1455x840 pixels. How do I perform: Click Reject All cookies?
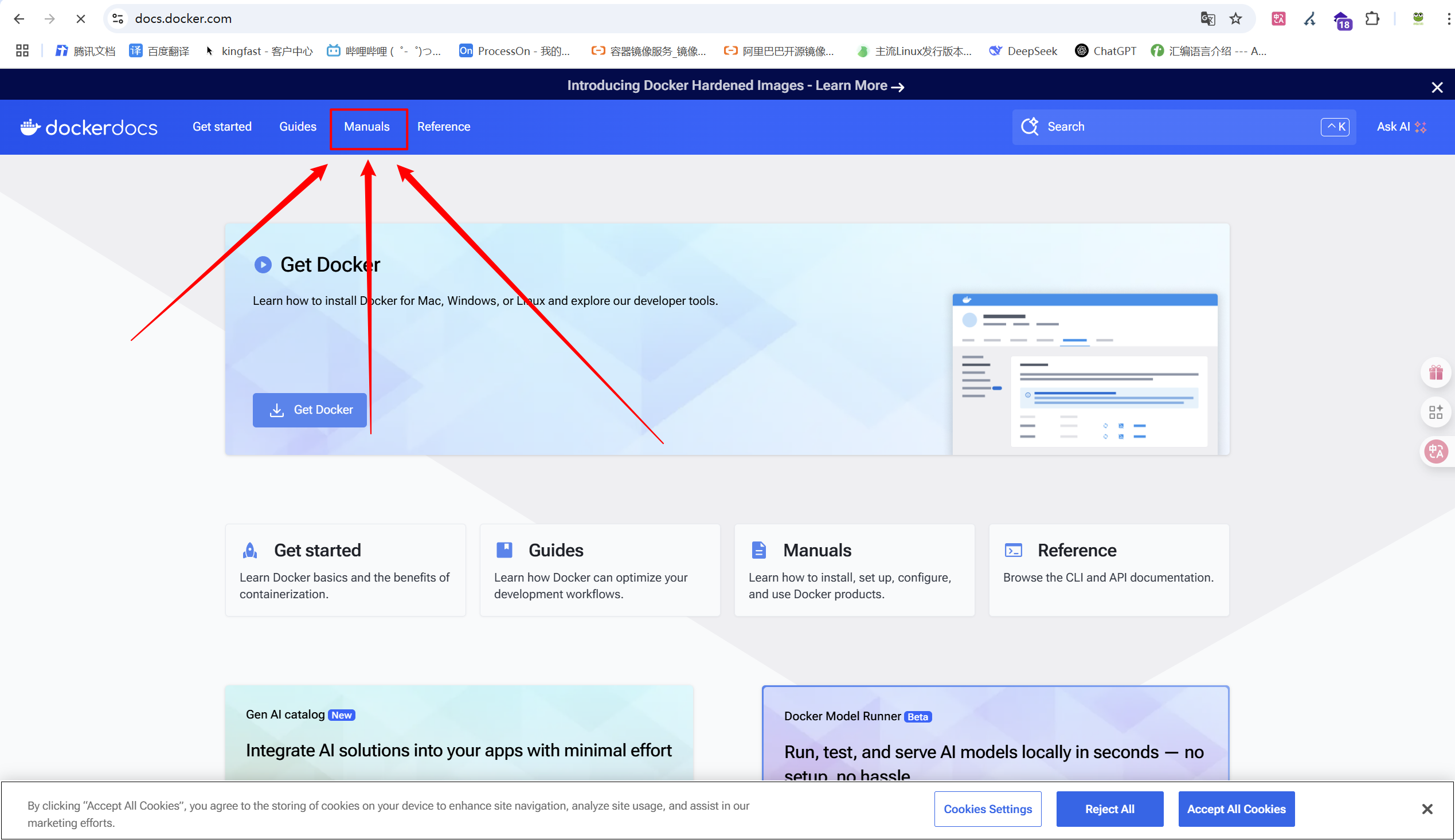[1109, 809]
